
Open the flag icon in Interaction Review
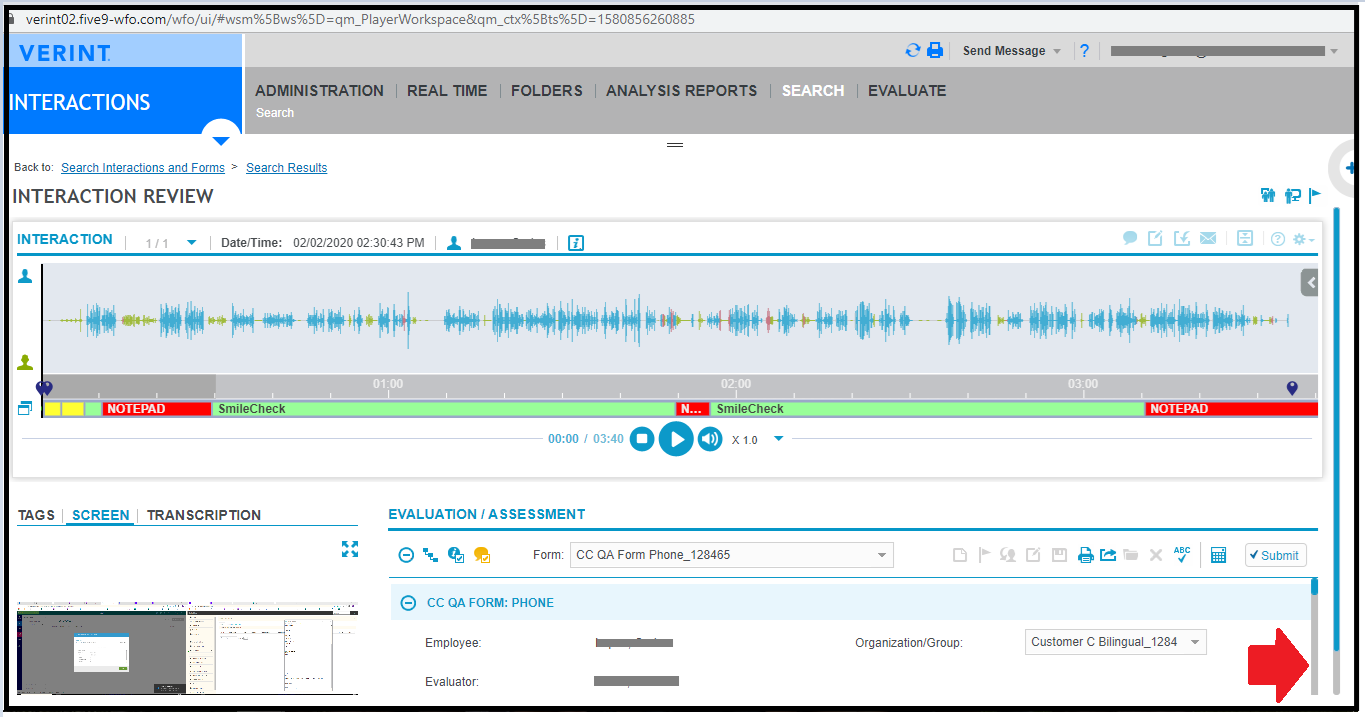1315,196
